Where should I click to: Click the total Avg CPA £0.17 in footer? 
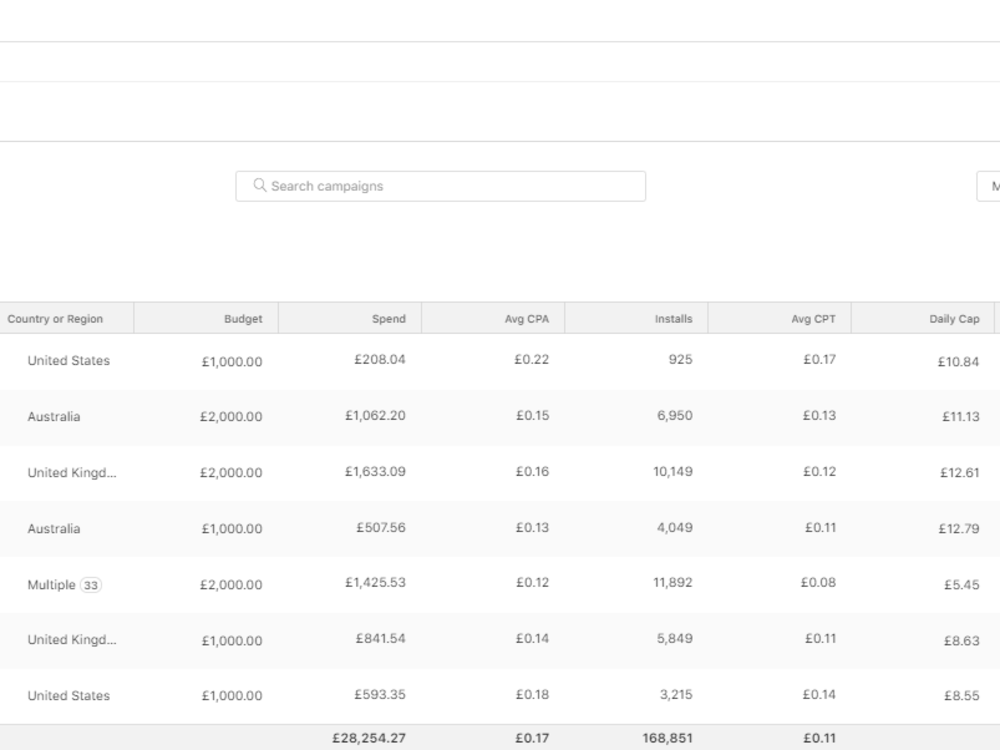point(533,739)
